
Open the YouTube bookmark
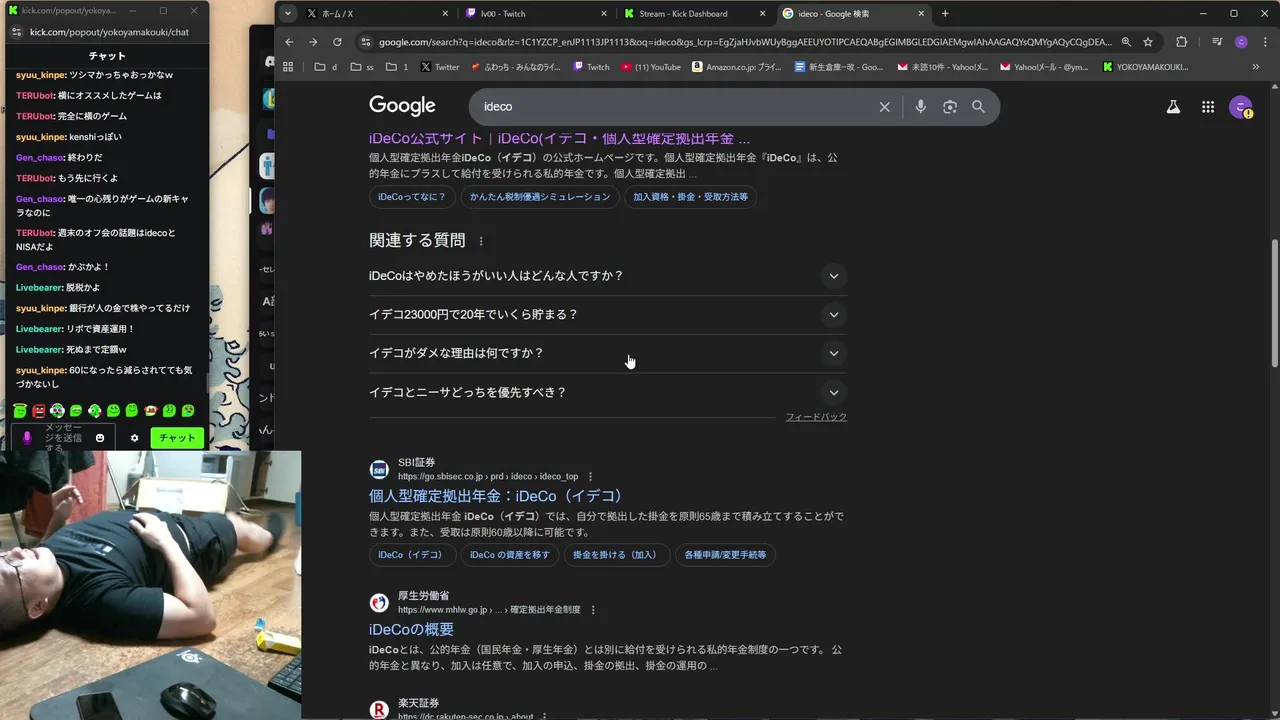tap(651, 67)
